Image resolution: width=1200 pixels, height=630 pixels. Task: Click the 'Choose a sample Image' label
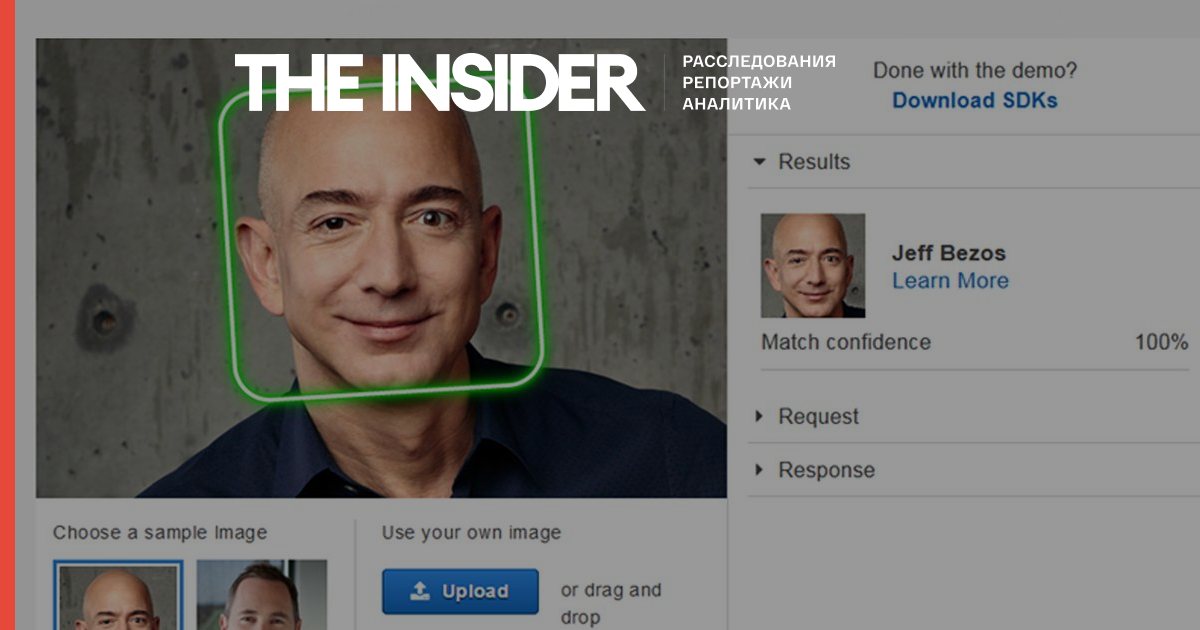pyautogui.click(x=160, y=533)
